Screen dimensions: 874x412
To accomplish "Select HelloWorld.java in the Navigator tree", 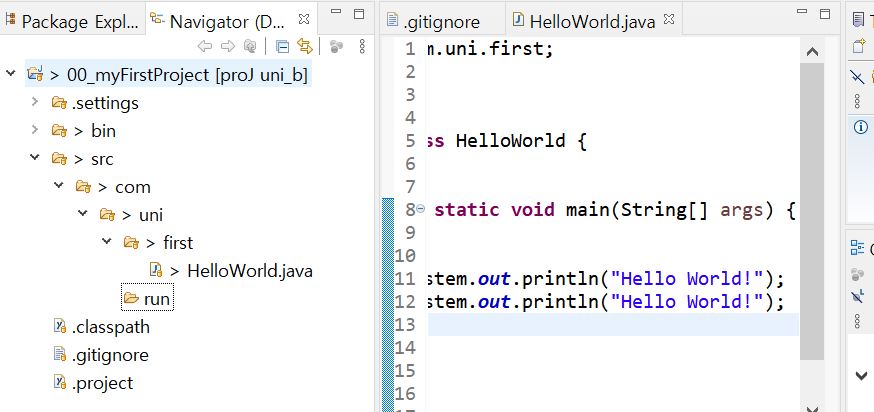I will click(250, 272).
